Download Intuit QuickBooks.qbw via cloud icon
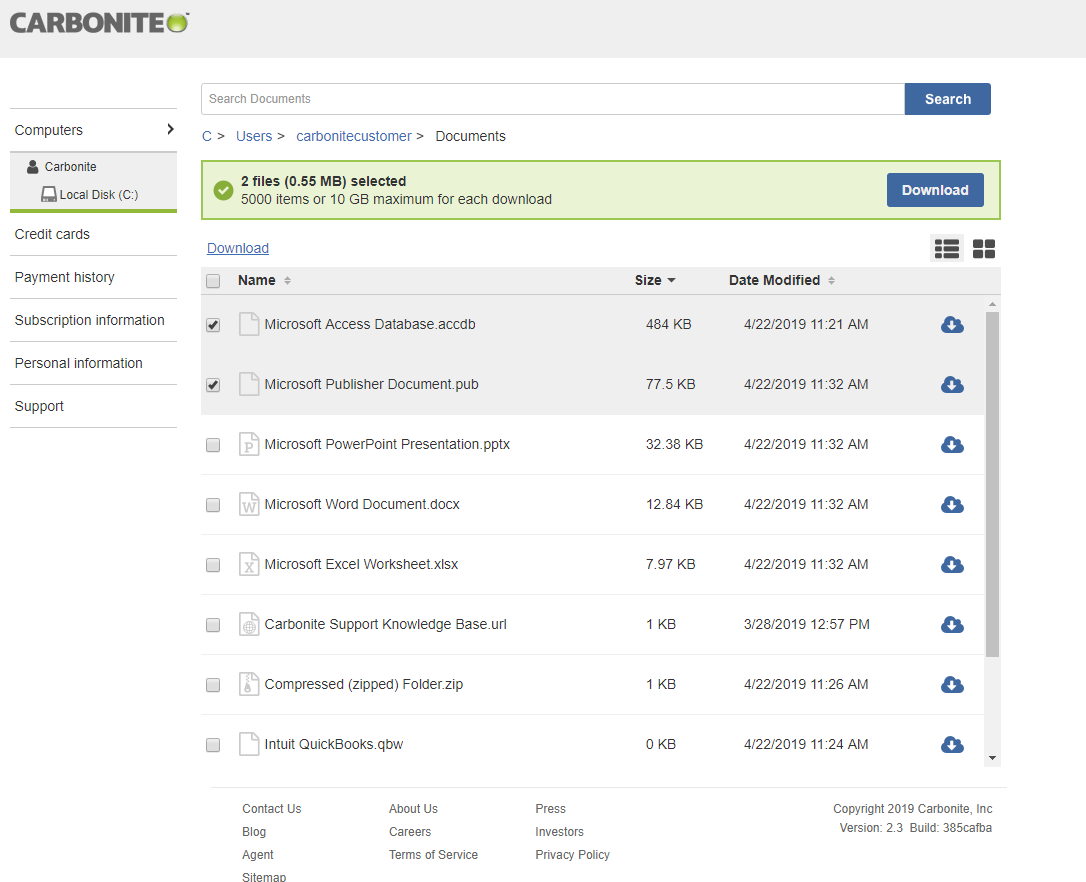The image size is (1086, 882). tap(952, 744)
